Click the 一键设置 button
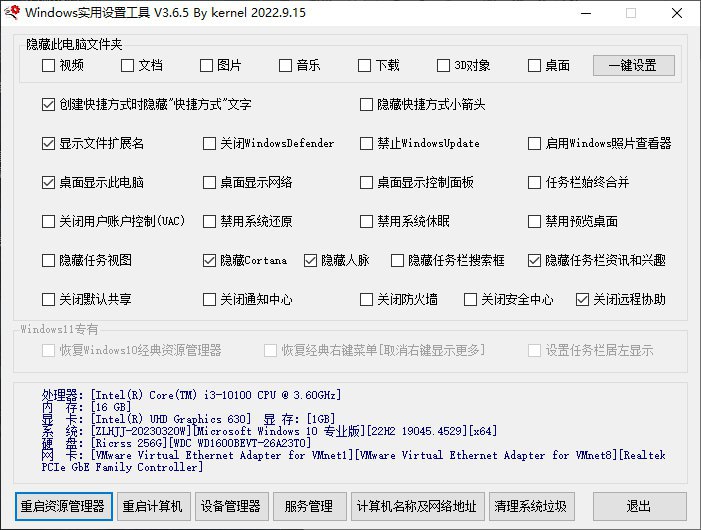Screen dimensions: 701x530 (x=633, y=66)
